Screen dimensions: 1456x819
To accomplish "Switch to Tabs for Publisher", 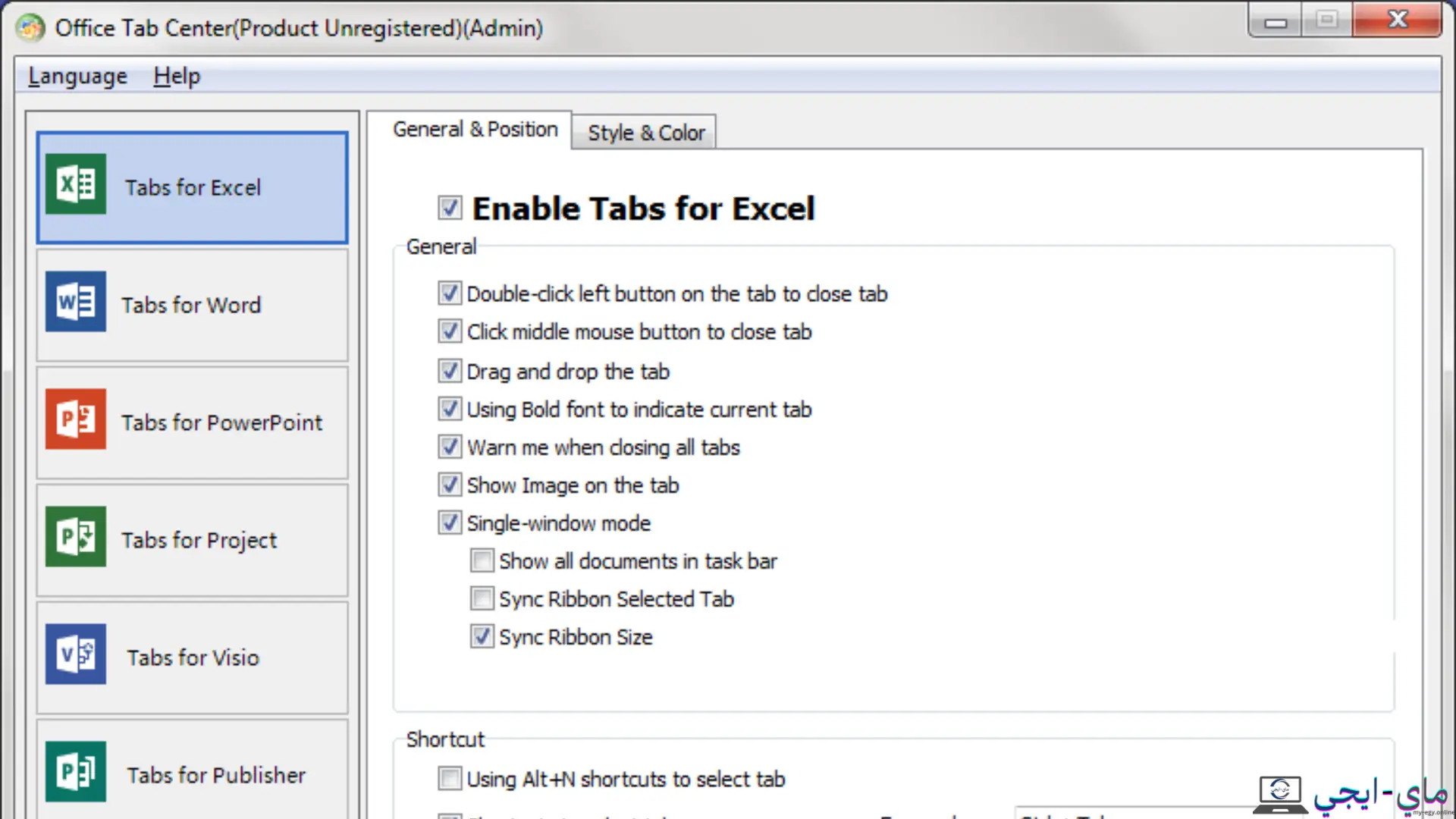I will pos(193,770).
